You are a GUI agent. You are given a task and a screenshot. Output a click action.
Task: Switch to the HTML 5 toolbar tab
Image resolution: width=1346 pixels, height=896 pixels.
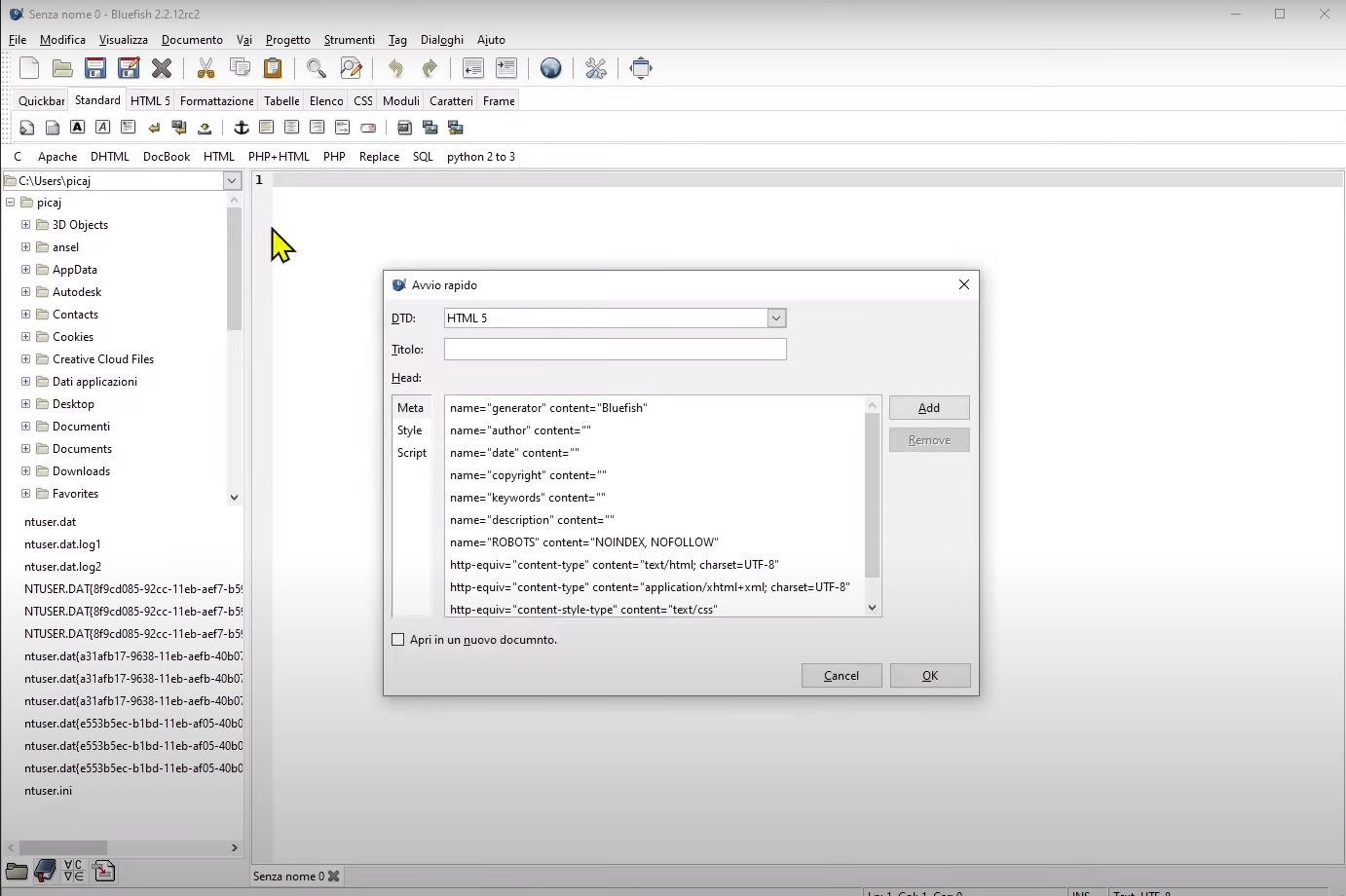(x=150, y=101)
